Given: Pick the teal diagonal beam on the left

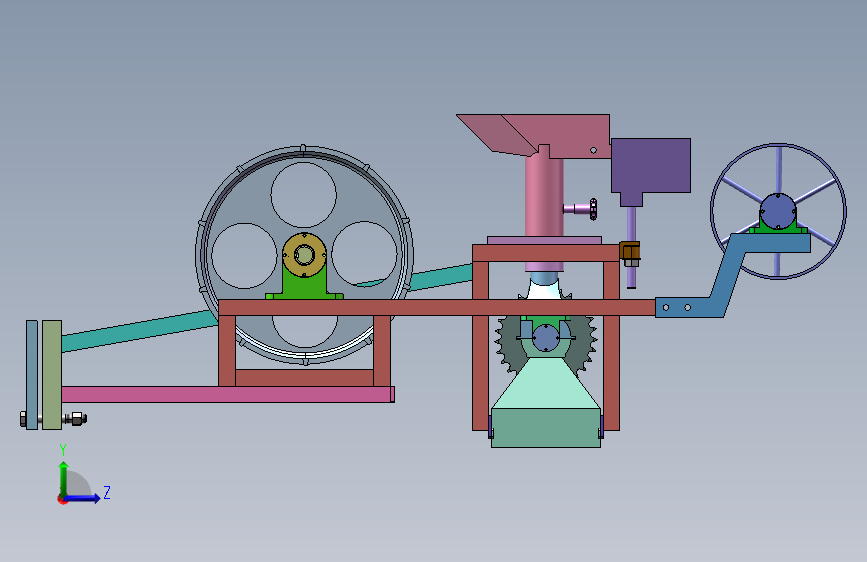Looking at the screenshot, I should (x=138, y=330).
